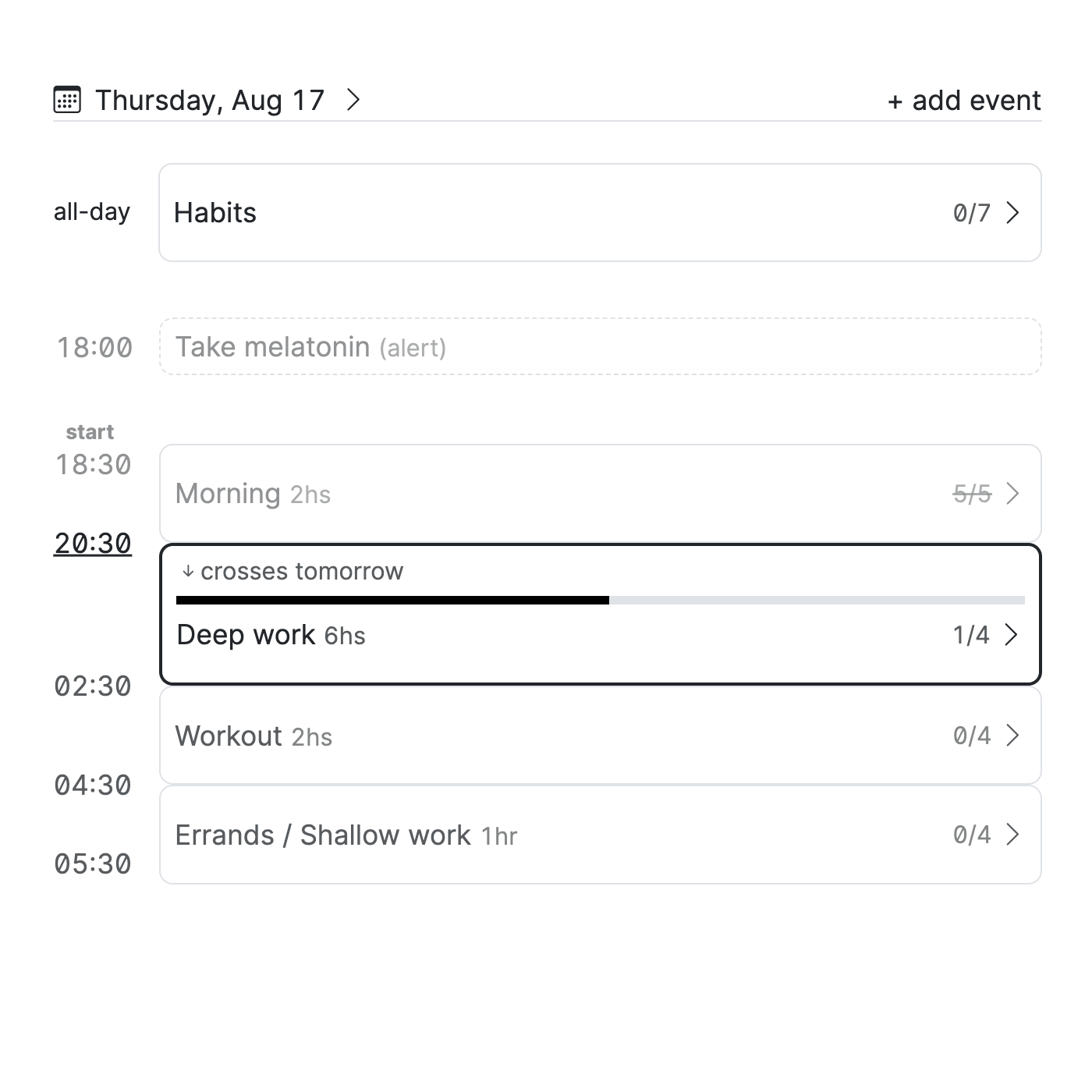
Task: Expand Deep work block chevron
Action: coord(1012,635)
